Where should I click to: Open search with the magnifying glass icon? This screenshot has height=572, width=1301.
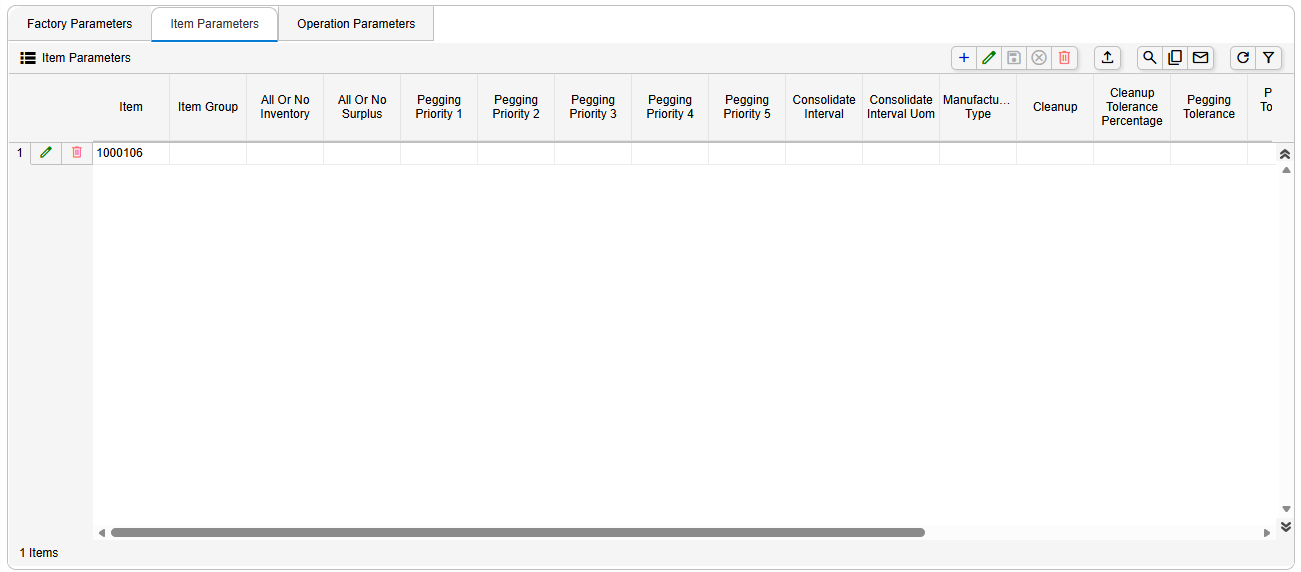[1150, 58]
